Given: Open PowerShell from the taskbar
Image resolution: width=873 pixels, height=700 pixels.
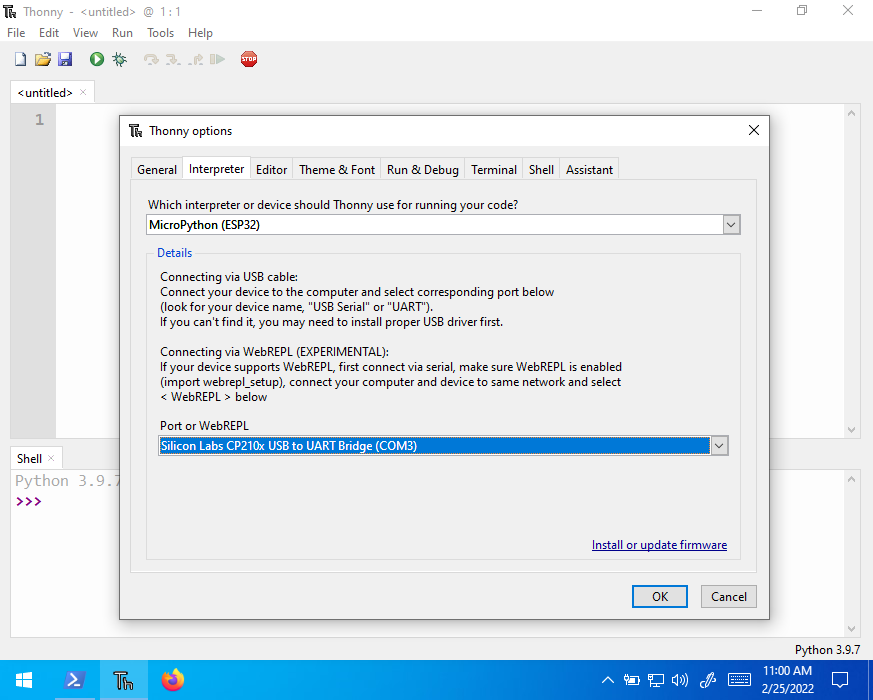Looking at the screenshot, I should point(75,680).
